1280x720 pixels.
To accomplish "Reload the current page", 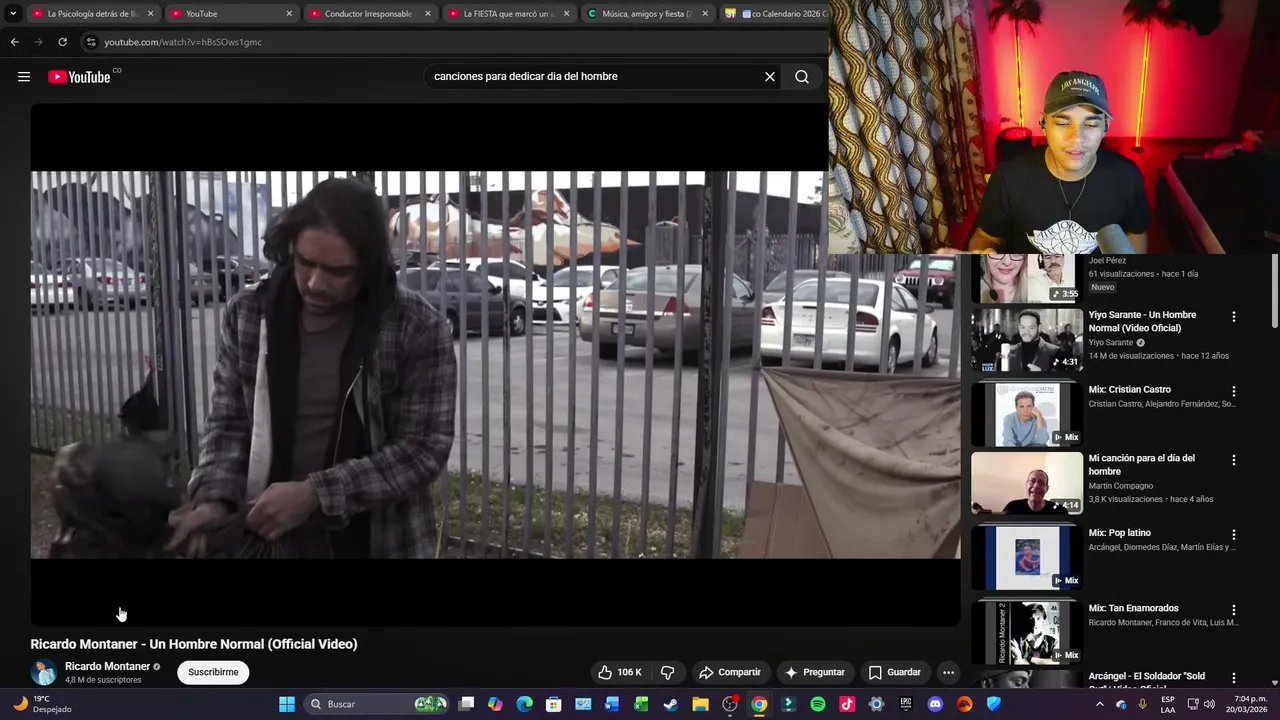I will [62, 42].
